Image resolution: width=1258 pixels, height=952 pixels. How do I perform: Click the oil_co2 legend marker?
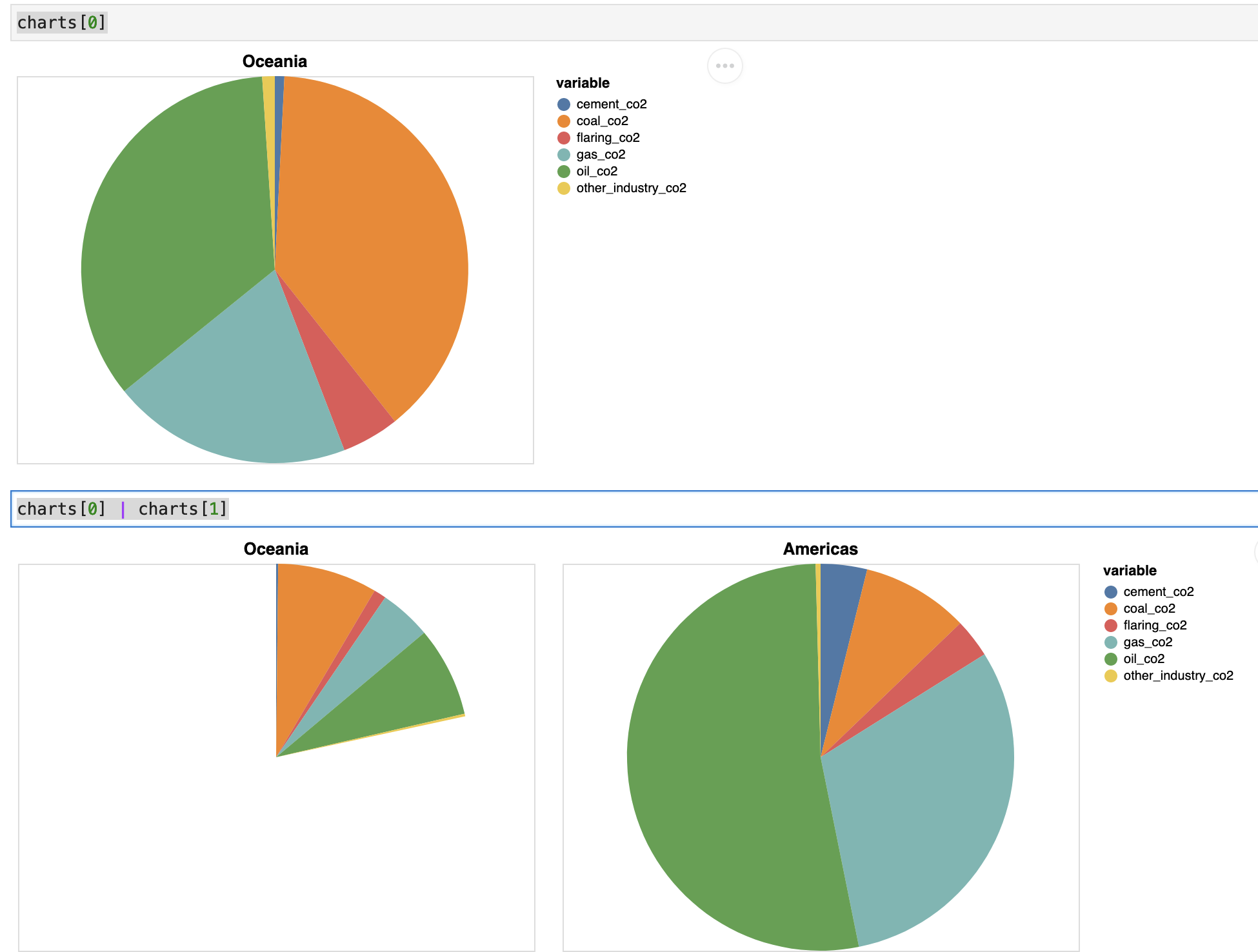point(563,171)
